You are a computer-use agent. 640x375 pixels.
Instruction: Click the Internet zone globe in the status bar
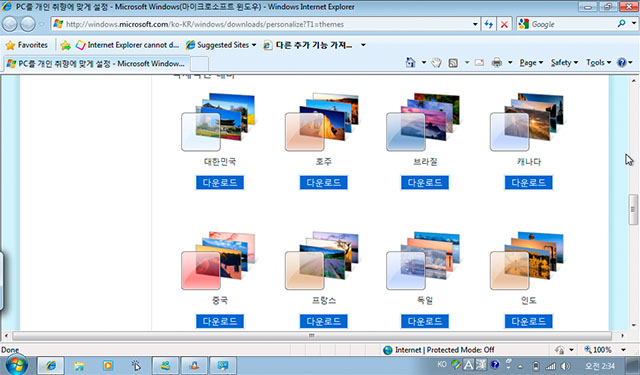point(387,350)
